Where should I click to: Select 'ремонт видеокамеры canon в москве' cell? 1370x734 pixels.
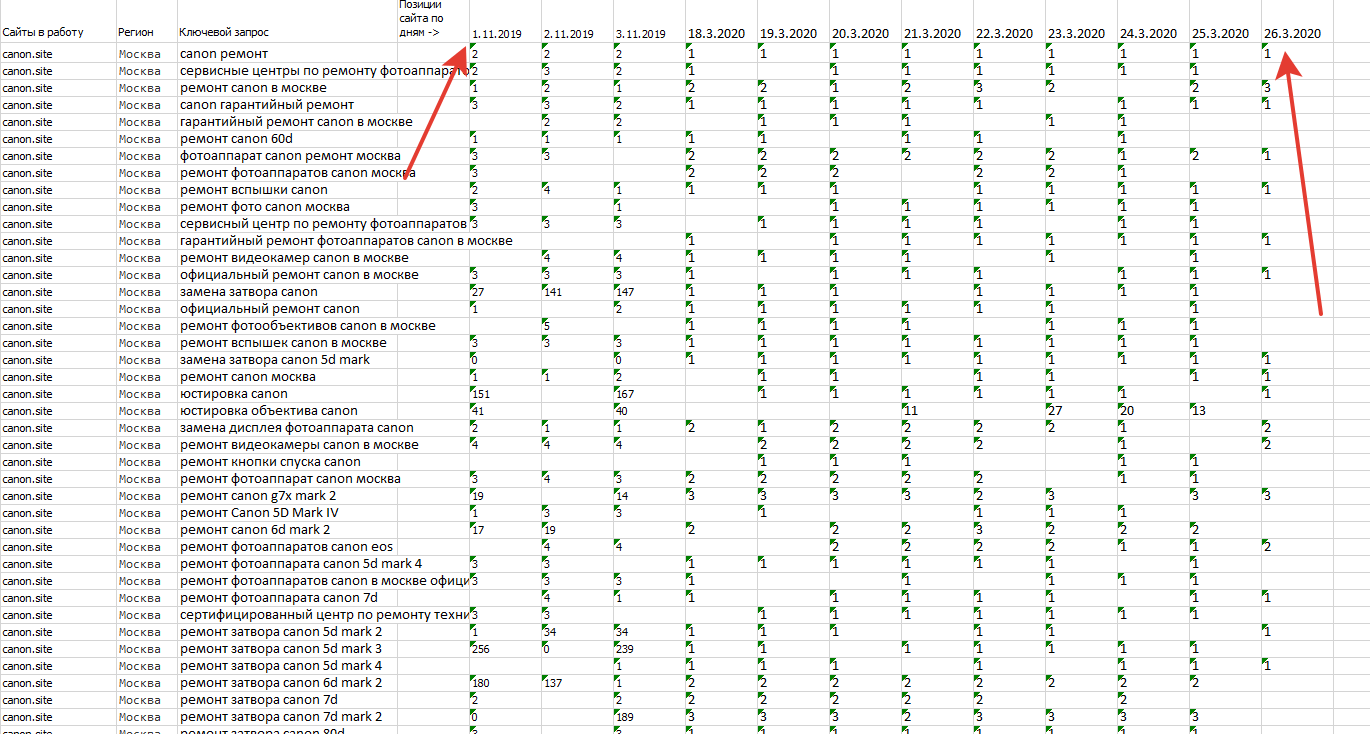click(x=299, y=444)
